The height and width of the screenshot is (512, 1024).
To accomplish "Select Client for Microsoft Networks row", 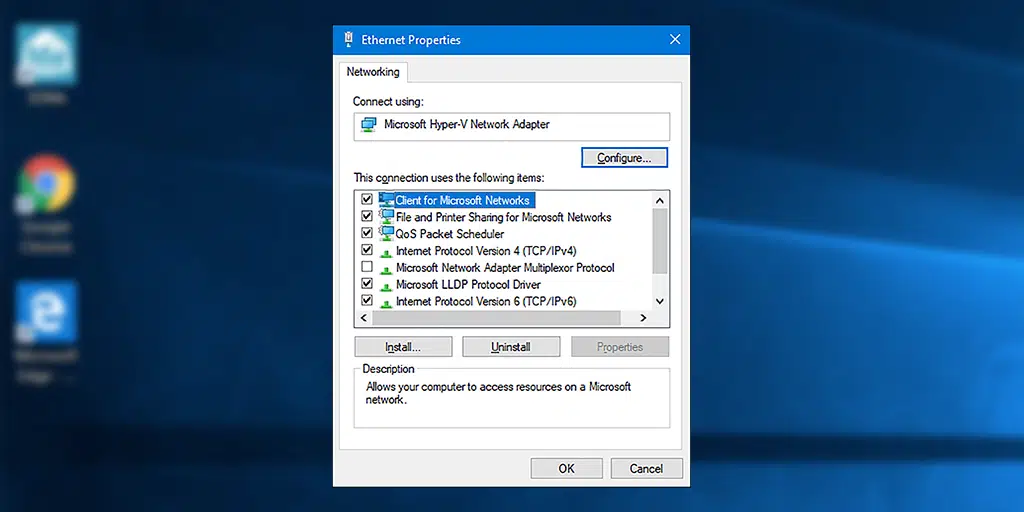I will (x=465, y=200).
